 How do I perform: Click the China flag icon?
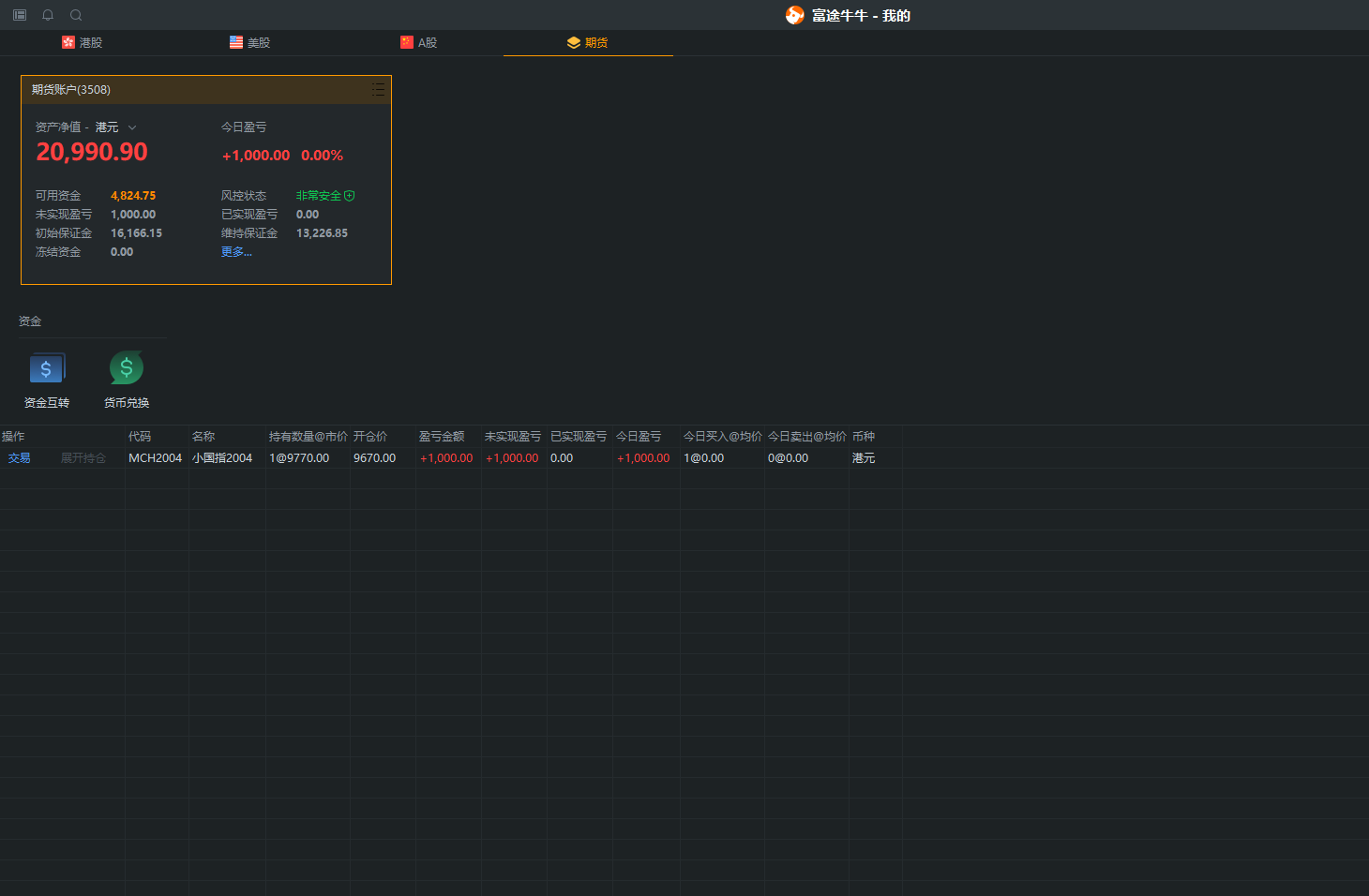point(407,42)
